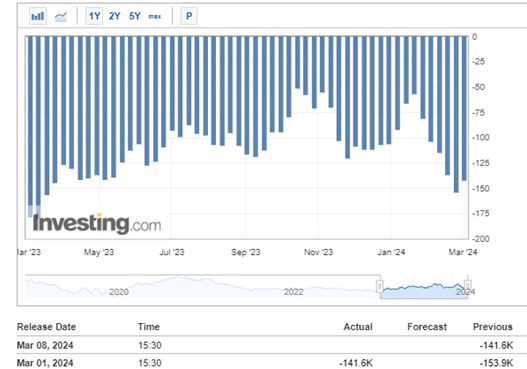Screen dimensions: 527x369
Task: Click the Release Date column header
Action: 46,327
